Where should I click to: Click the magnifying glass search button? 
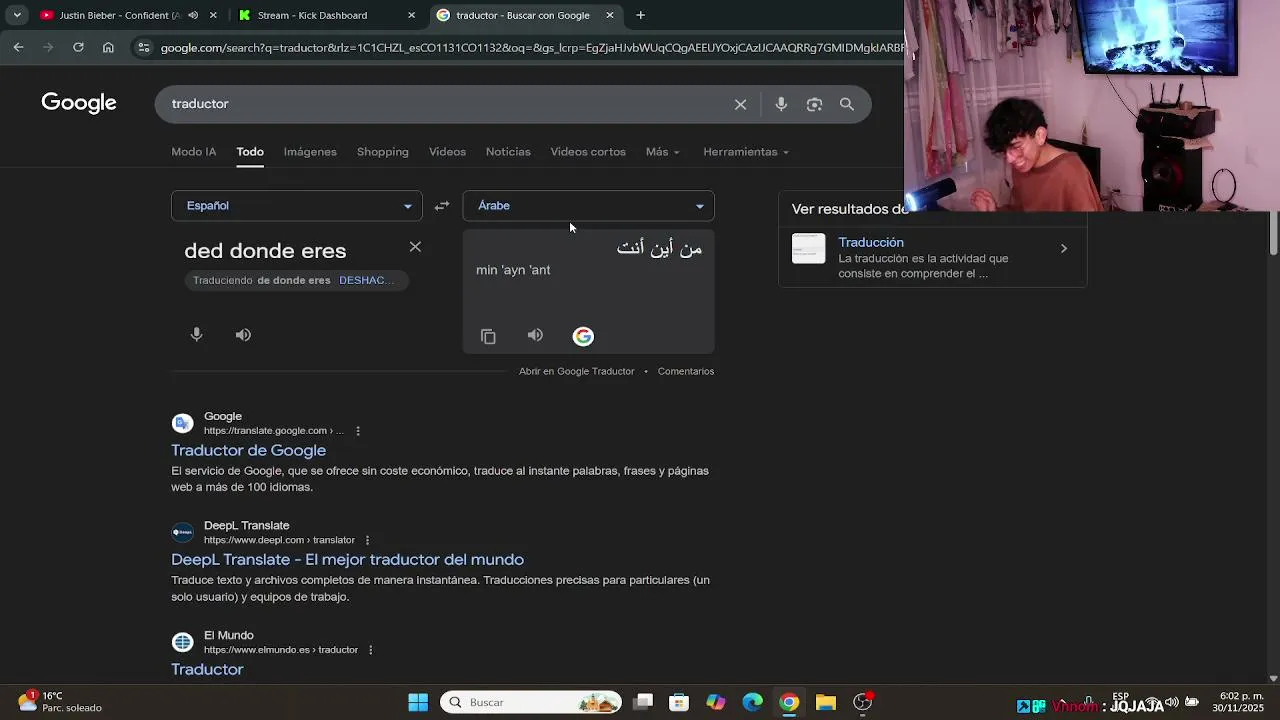click(847, 104)
